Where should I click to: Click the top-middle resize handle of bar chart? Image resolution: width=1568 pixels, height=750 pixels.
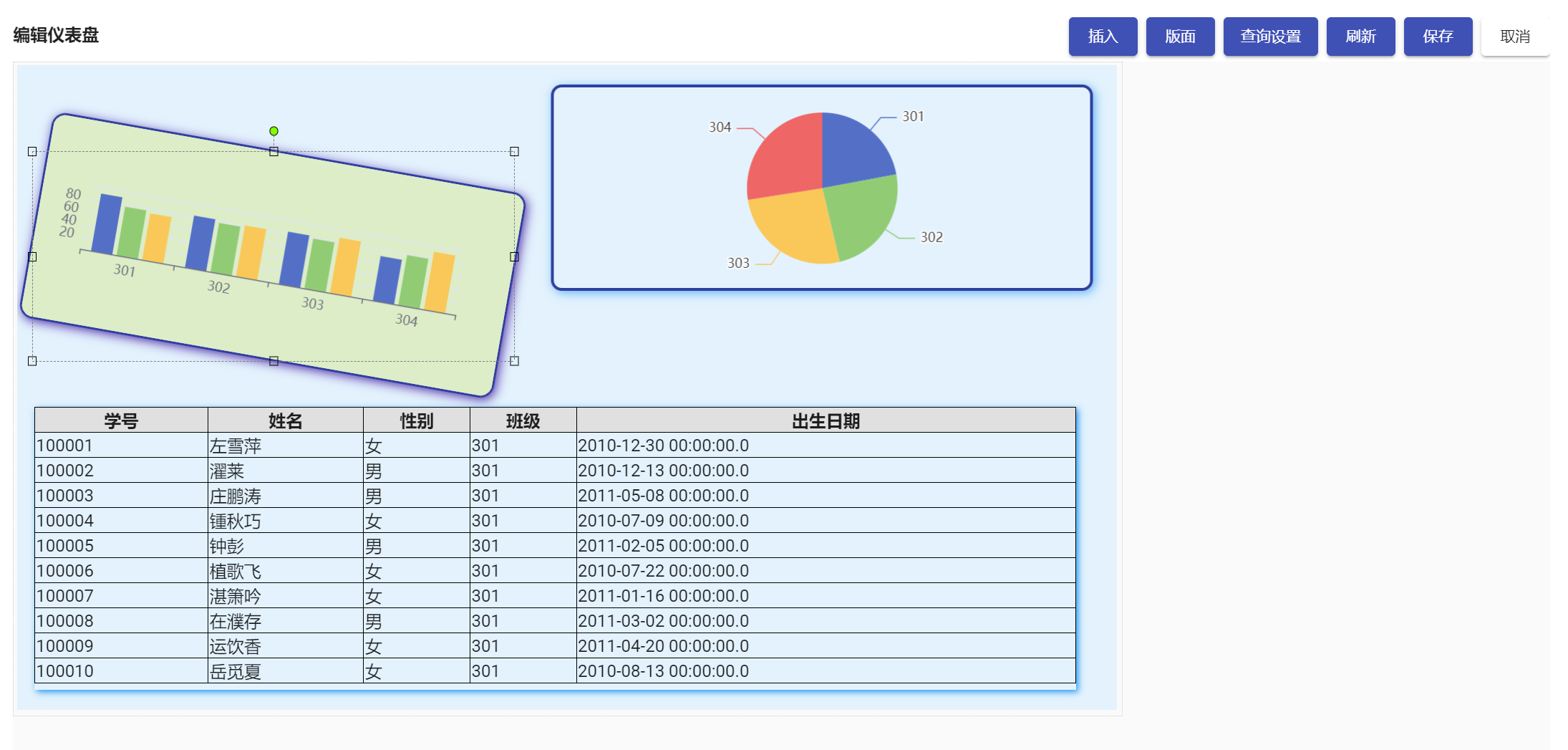coord(274,151)
